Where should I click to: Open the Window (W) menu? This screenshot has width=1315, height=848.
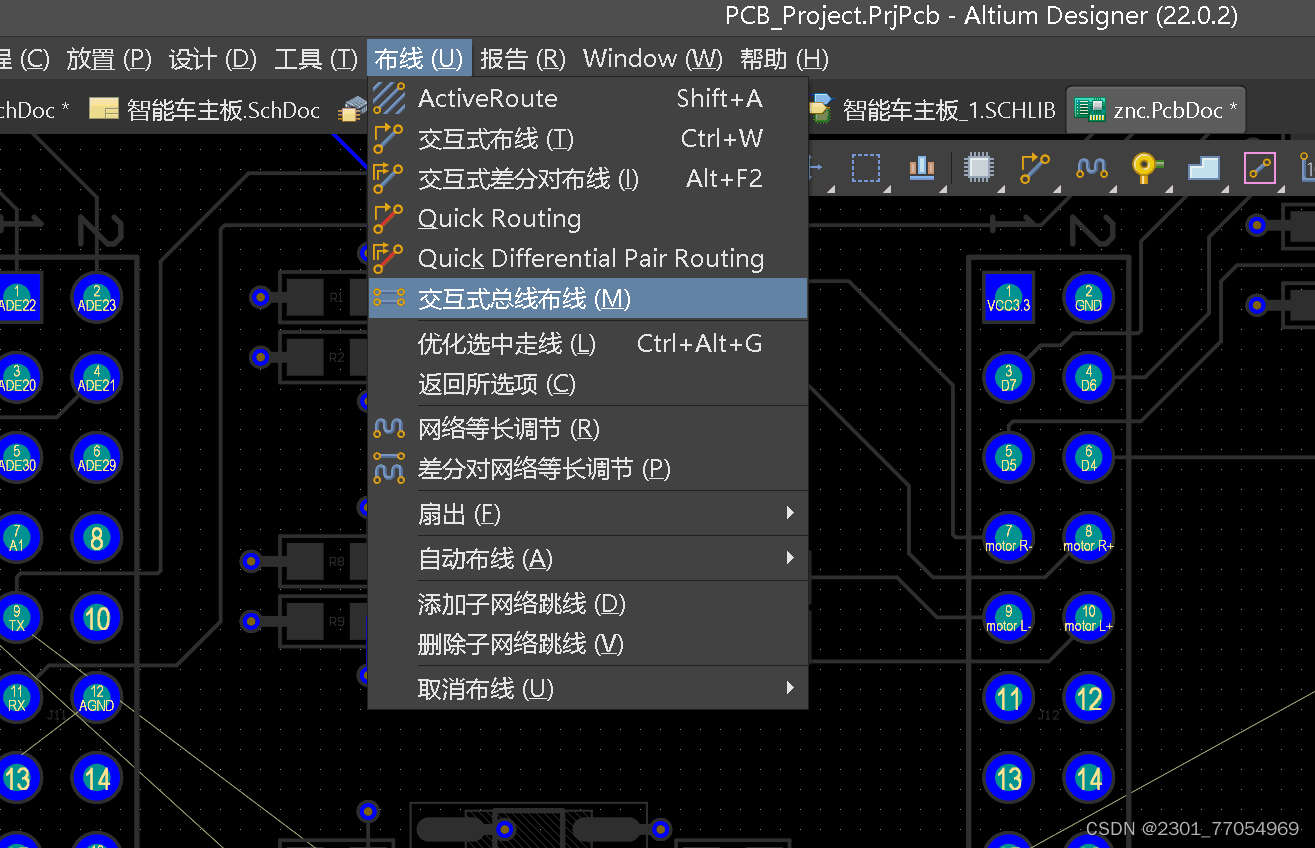click(653, 59)
